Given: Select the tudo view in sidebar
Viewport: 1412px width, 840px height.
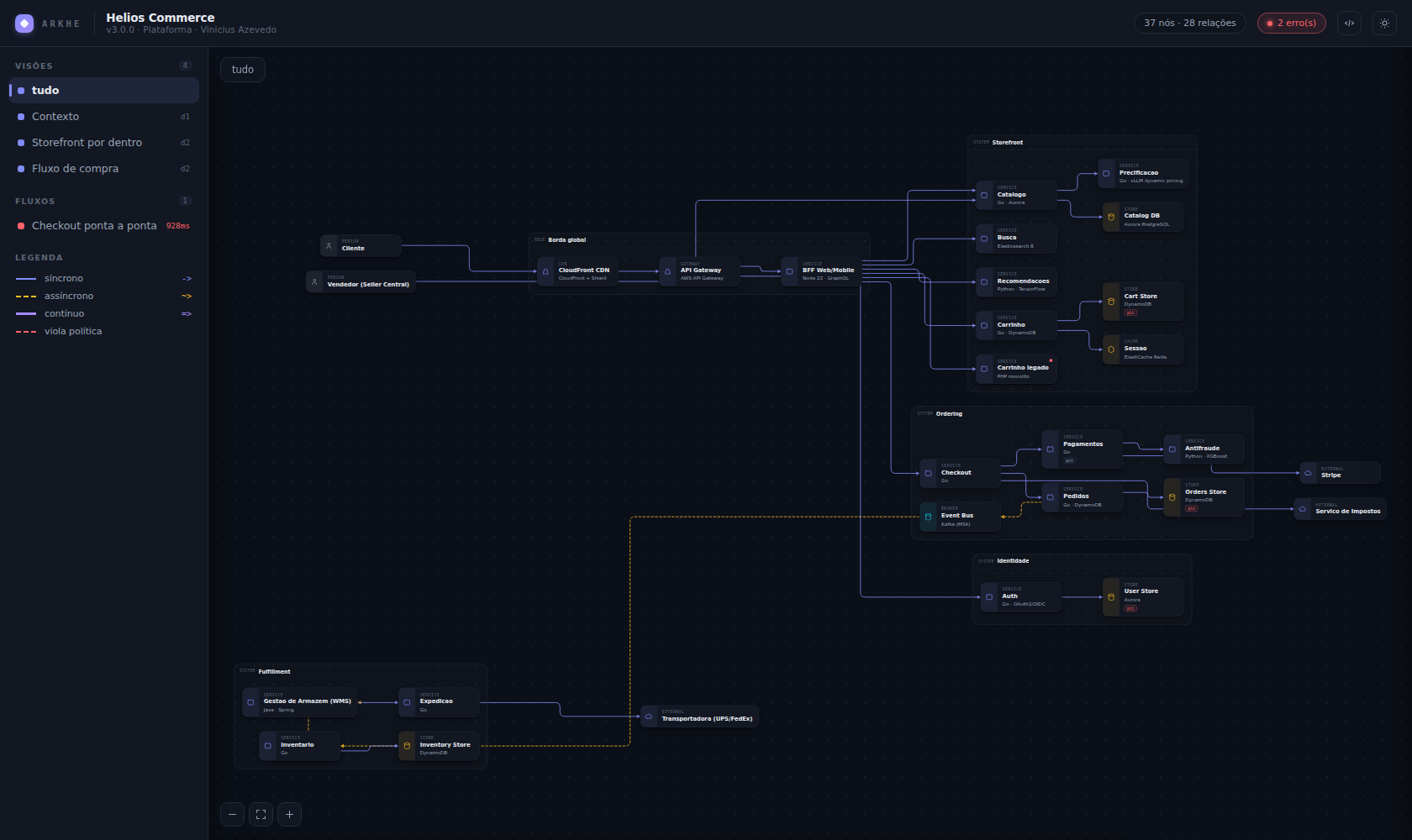Looking at the screenshot, I should click(x=104, y=90).
